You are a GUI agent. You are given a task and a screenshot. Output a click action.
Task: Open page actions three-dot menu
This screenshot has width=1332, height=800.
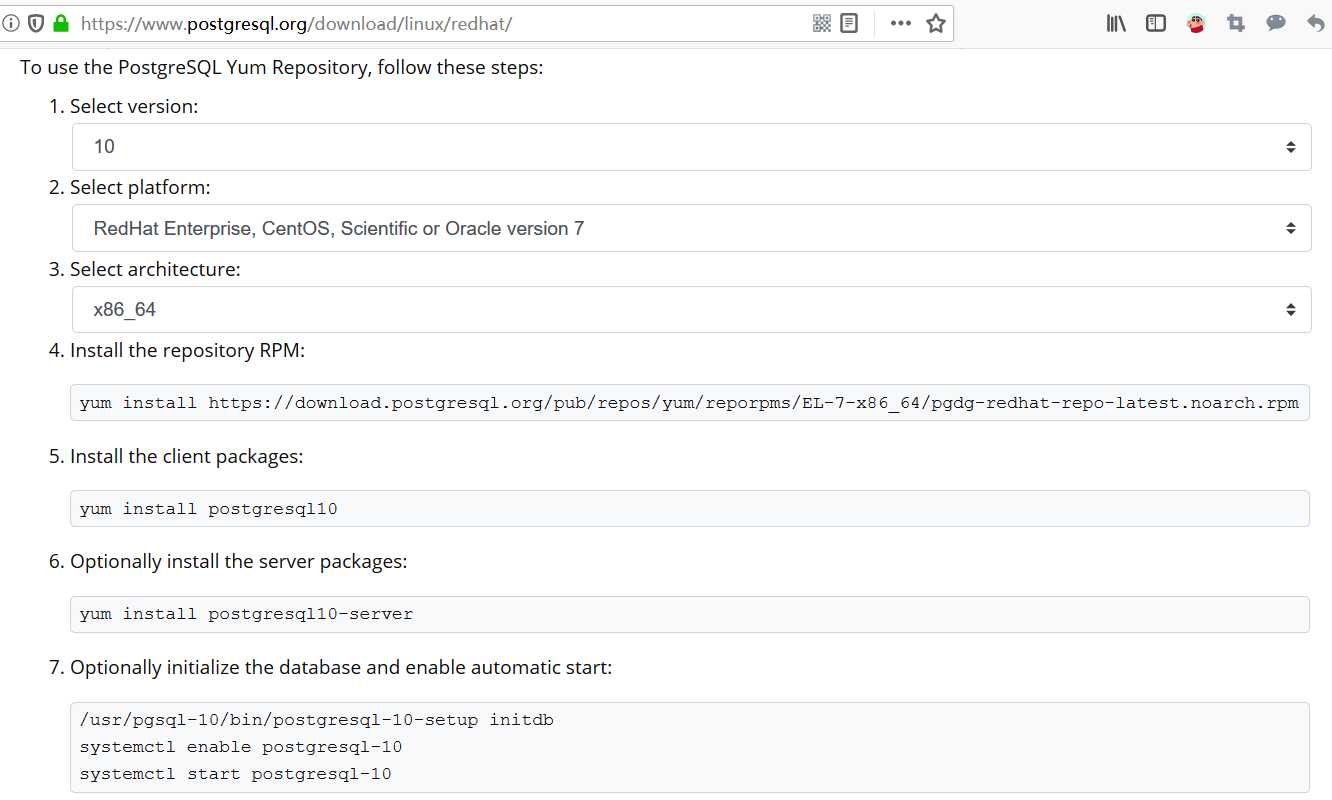[900, 23]
